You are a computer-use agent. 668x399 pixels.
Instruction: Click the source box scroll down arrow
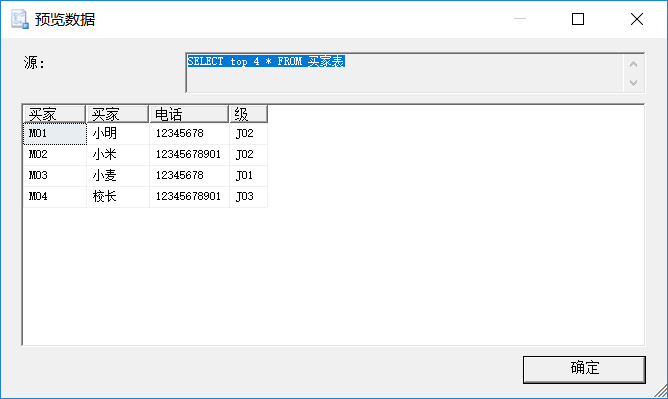[x=633, y=83]
